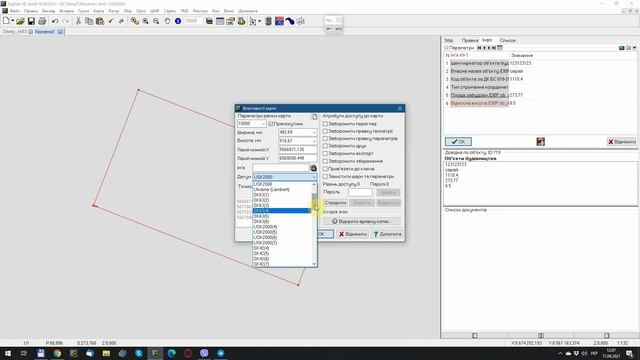
Task: Select the Pan hand tool
Action: coord(167,21)
